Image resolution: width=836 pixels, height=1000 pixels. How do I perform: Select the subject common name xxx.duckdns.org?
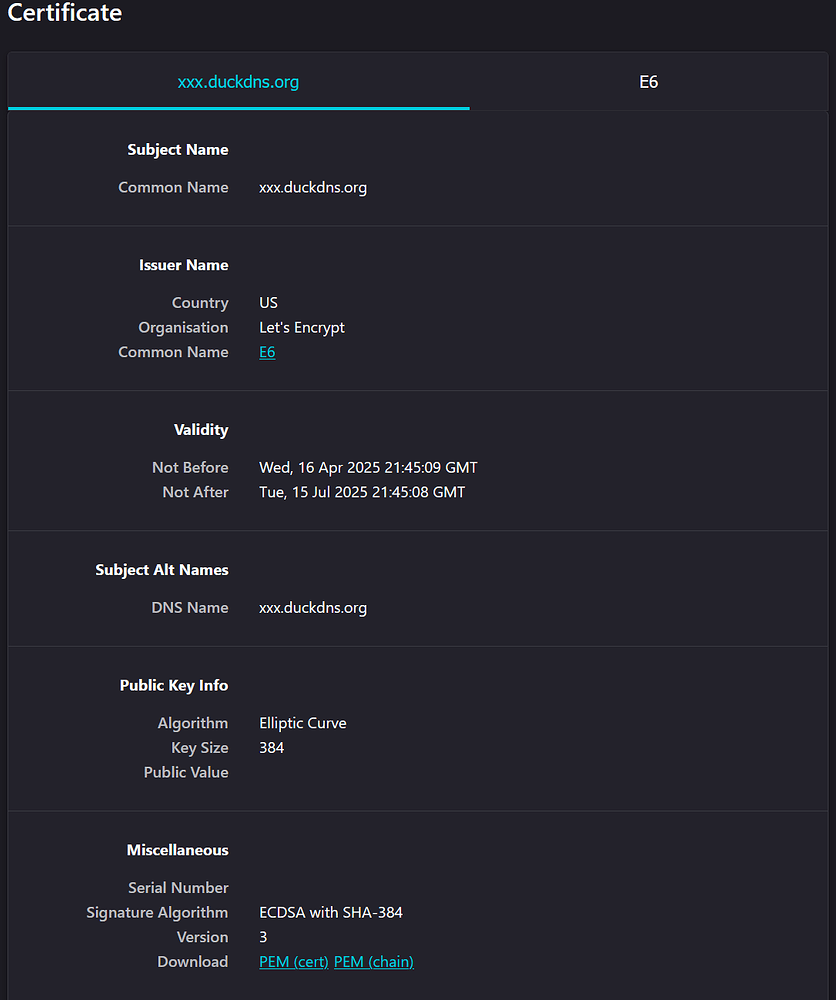pos(313,187)
